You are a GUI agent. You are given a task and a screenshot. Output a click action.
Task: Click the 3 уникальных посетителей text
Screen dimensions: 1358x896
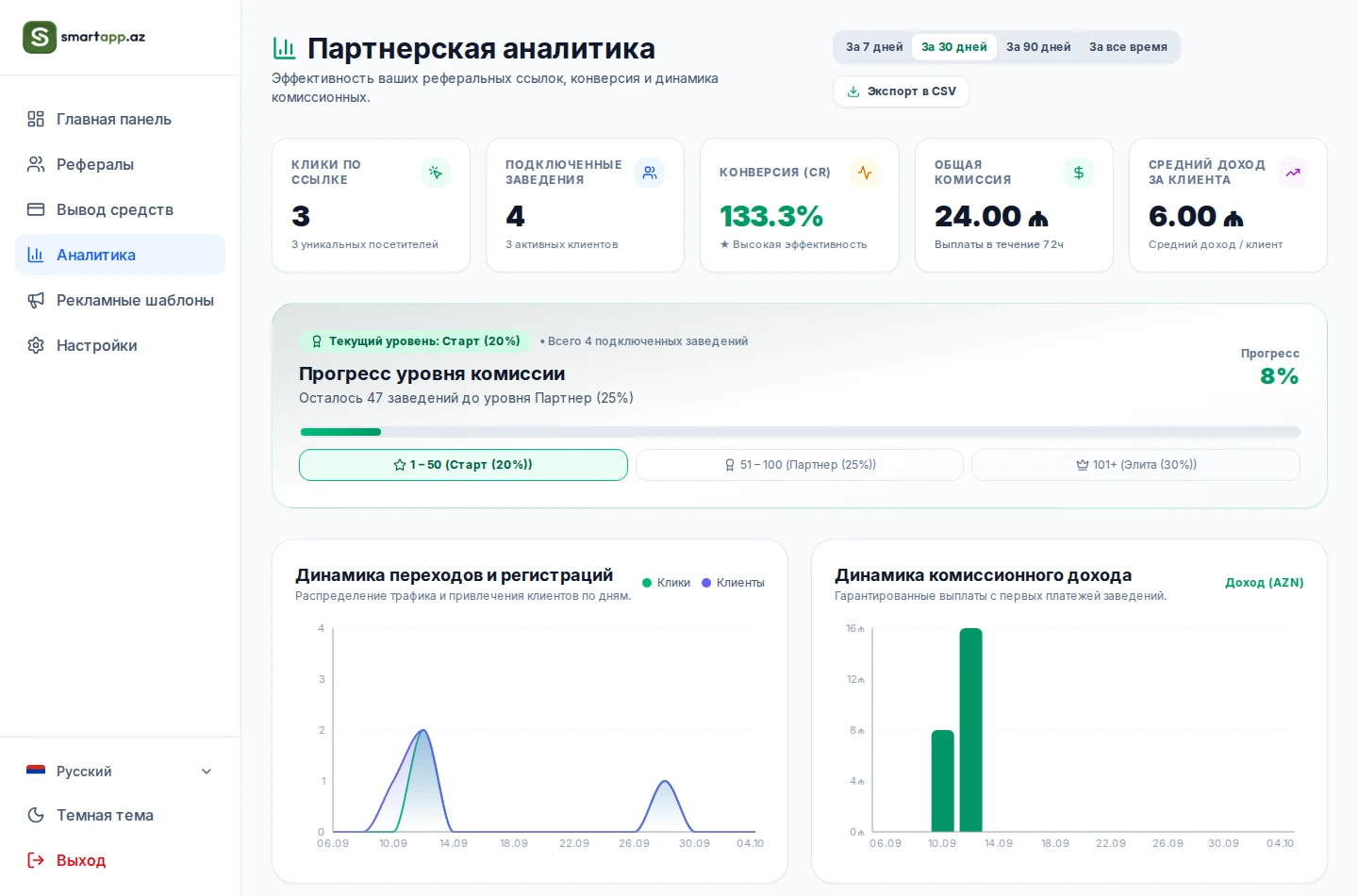pyautogui.click(x=365, y=244)
